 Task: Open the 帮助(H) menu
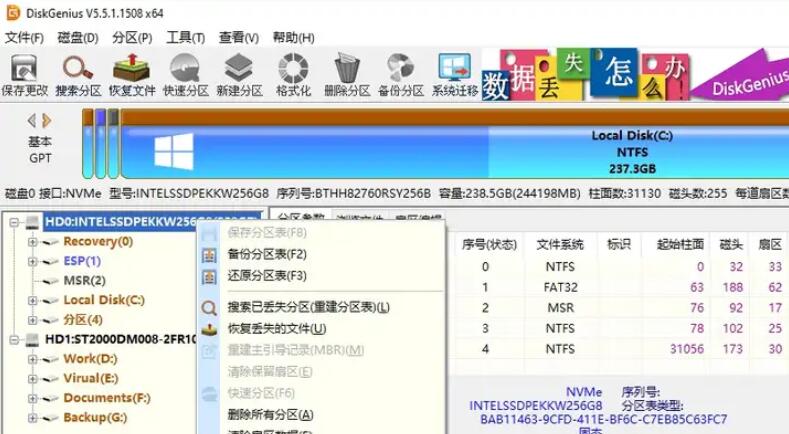point(293,38)
